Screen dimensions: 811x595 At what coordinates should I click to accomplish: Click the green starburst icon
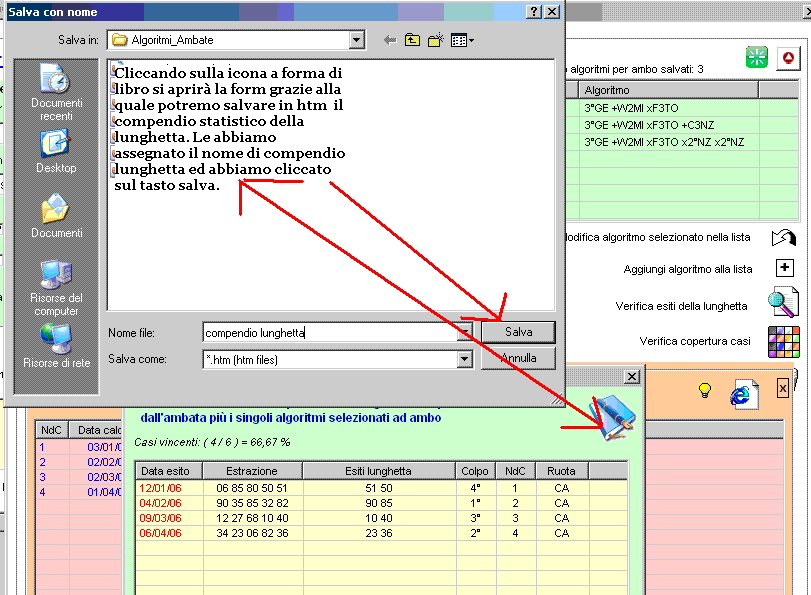coord(757,57)
